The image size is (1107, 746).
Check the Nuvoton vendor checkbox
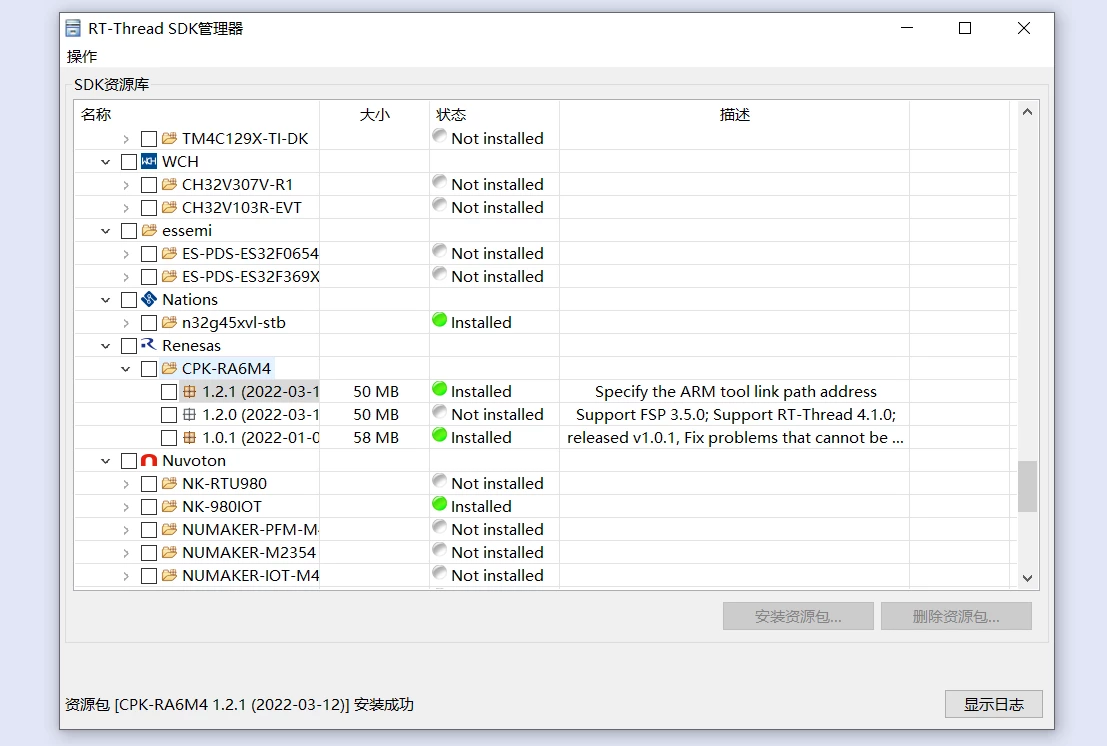coord(128,461)
